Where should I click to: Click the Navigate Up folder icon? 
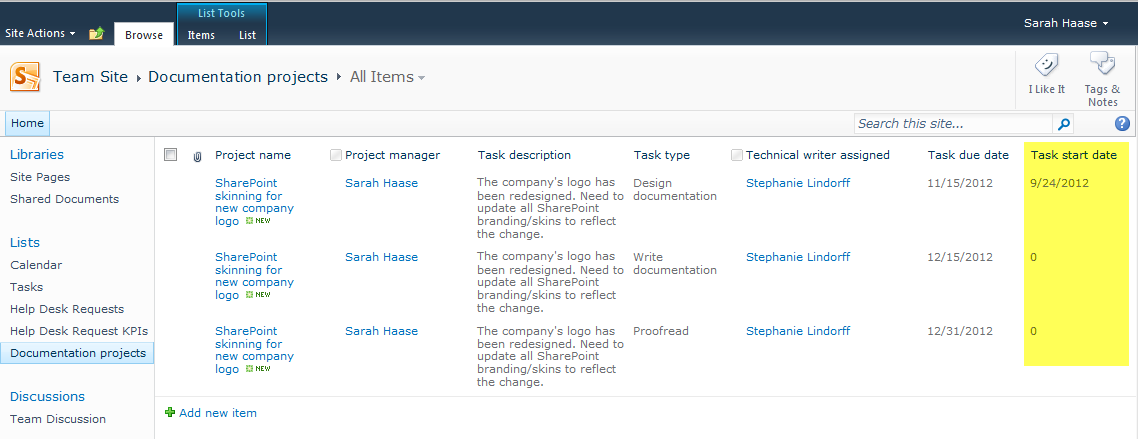[96, 34]
